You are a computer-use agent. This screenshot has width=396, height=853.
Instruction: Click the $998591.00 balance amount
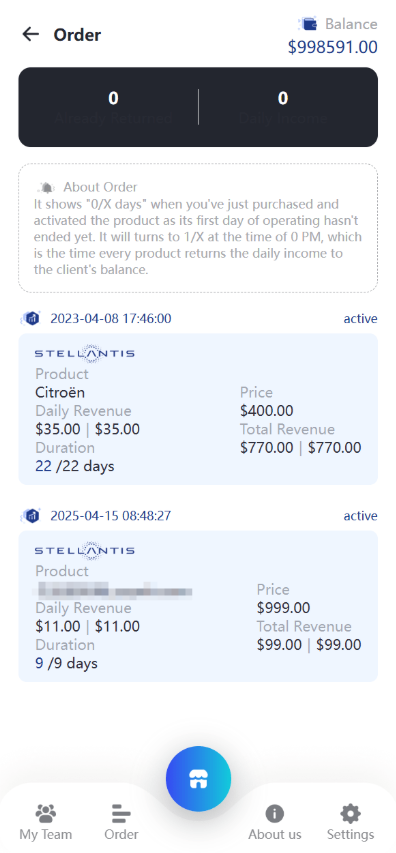click(333, 47)
